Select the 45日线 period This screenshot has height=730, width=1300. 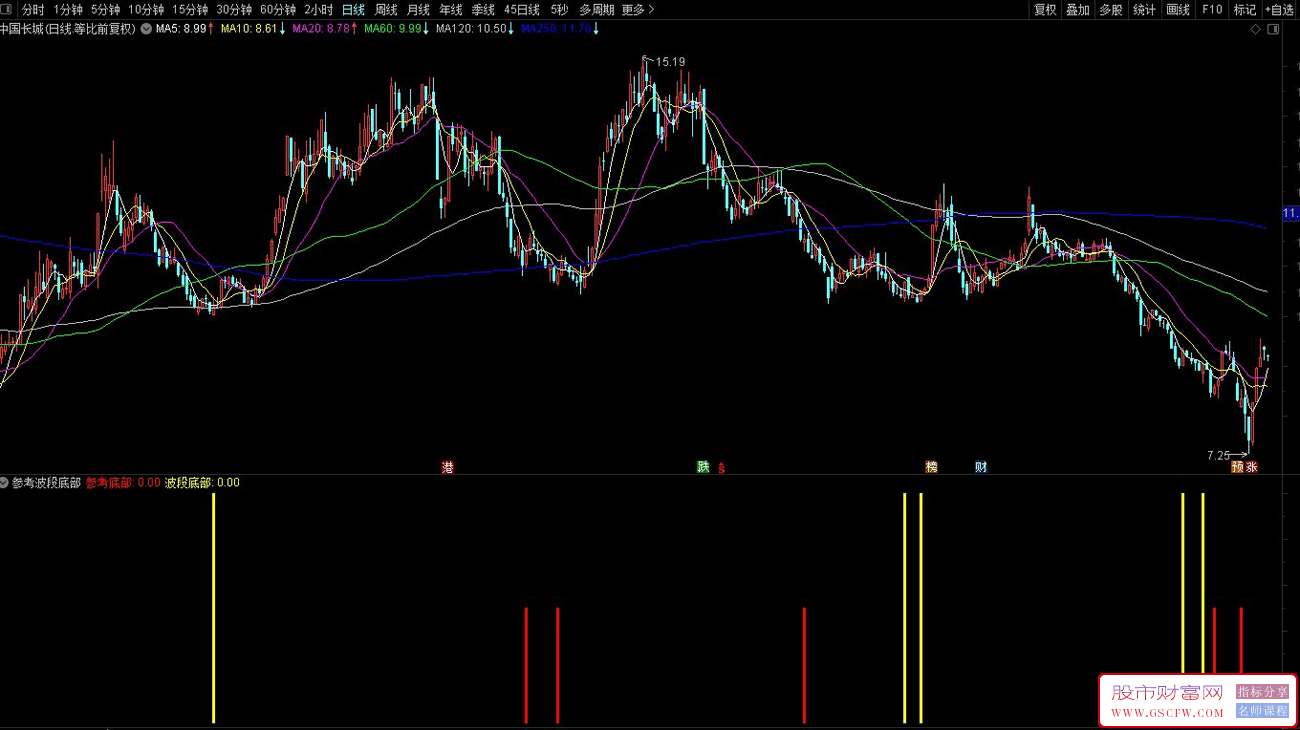click(523, 10)
